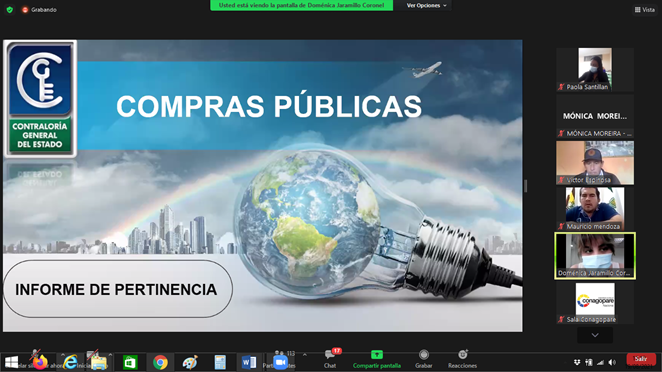
Task: Show more participants with the down chevron
Action: [x=595, y=335]
